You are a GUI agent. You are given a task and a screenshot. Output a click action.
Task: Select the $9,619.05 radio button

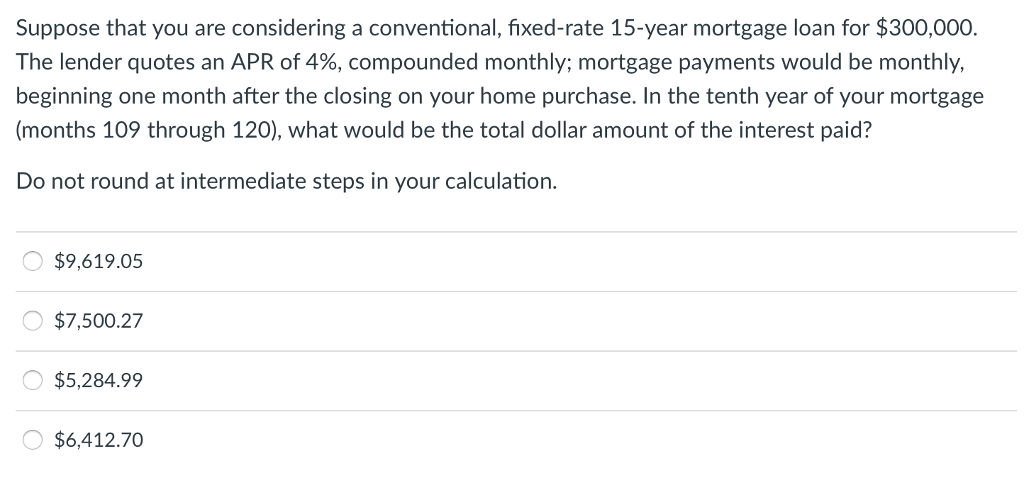coord(33,262)
